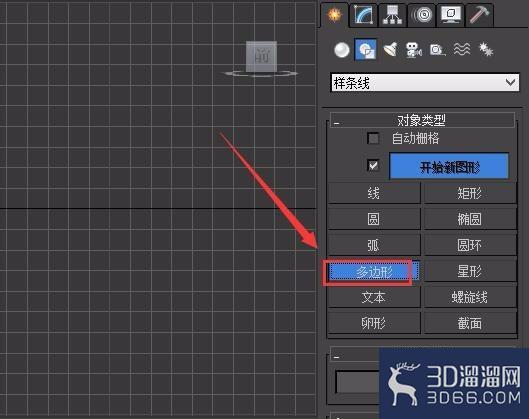Viewport: 529px width, 419px height.
Task: Choose the 圆环 donut button
Action: tap(470, 245)
